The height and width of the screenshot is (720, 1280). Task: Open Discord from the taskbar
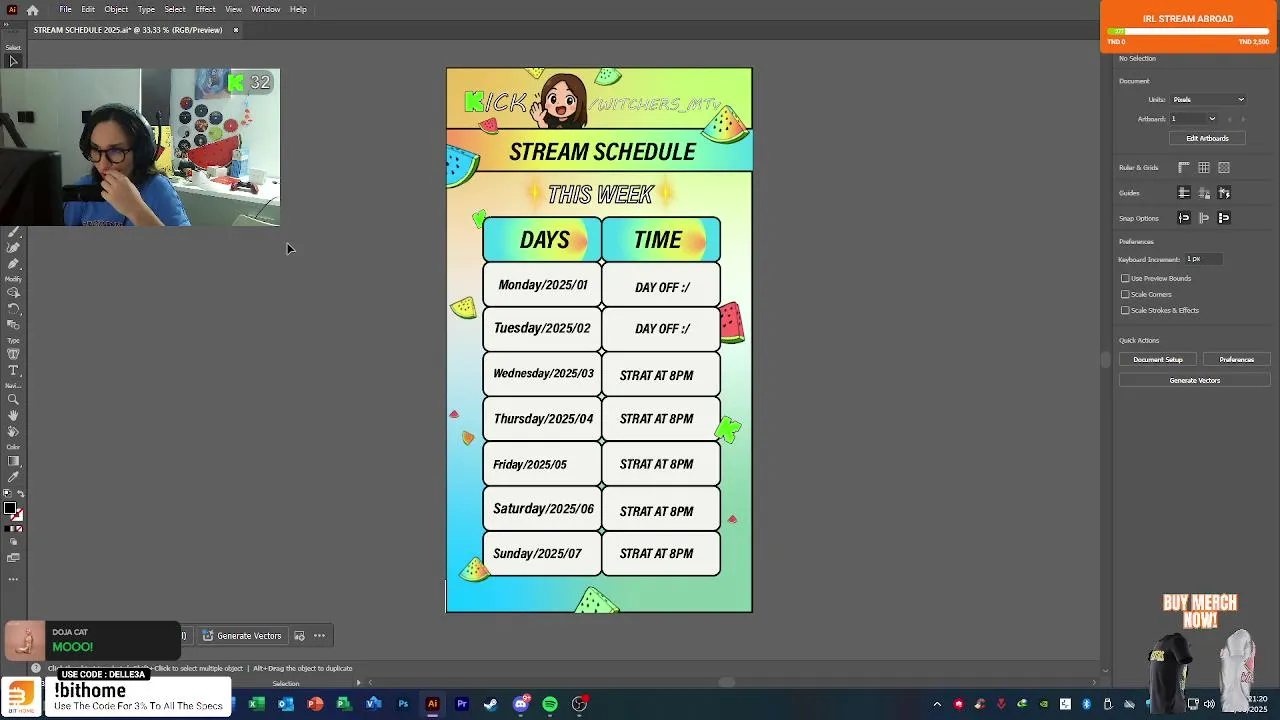520,704
